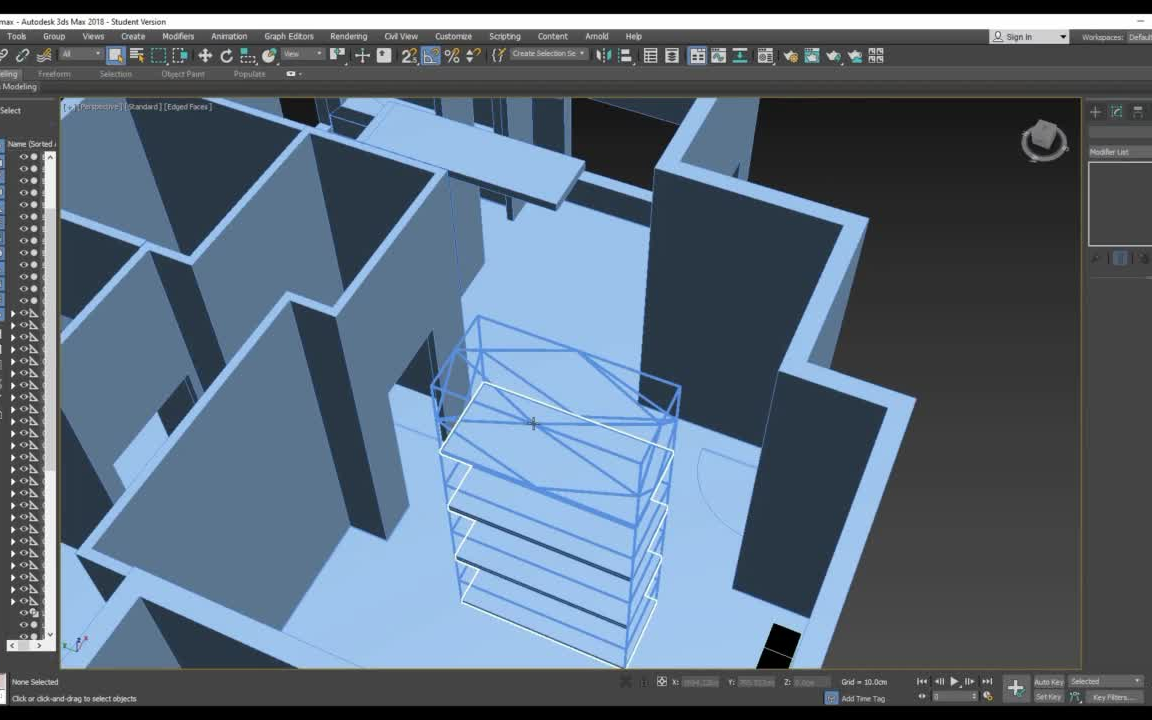Click the Set Key button
The height and width of the screenshot is (720, 1152).
pyautogui.click(x=1046, y=697)
